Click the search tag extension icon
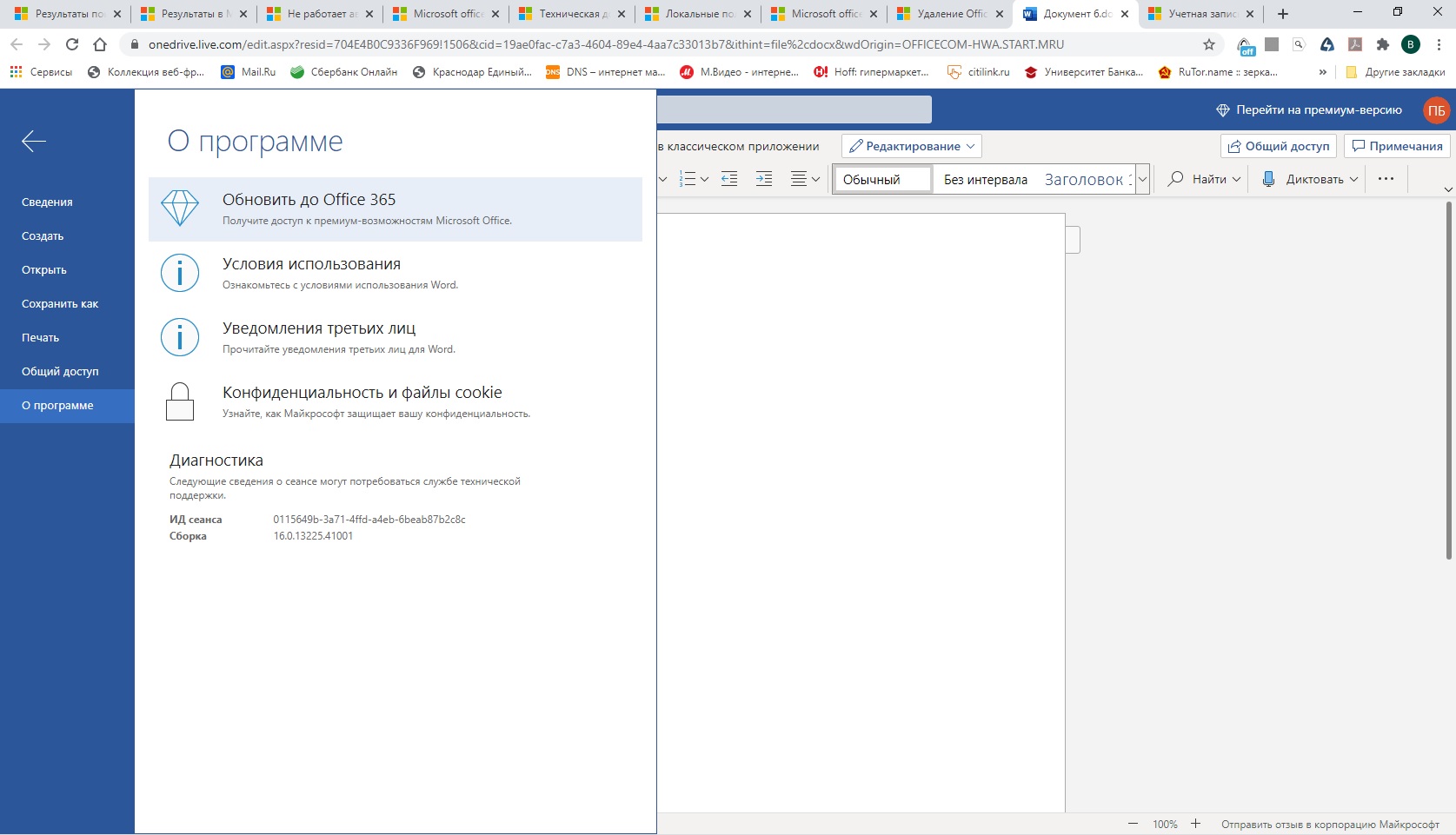Image resolution: width=1456 pixels, height=835 pixels. point(1299,44)
